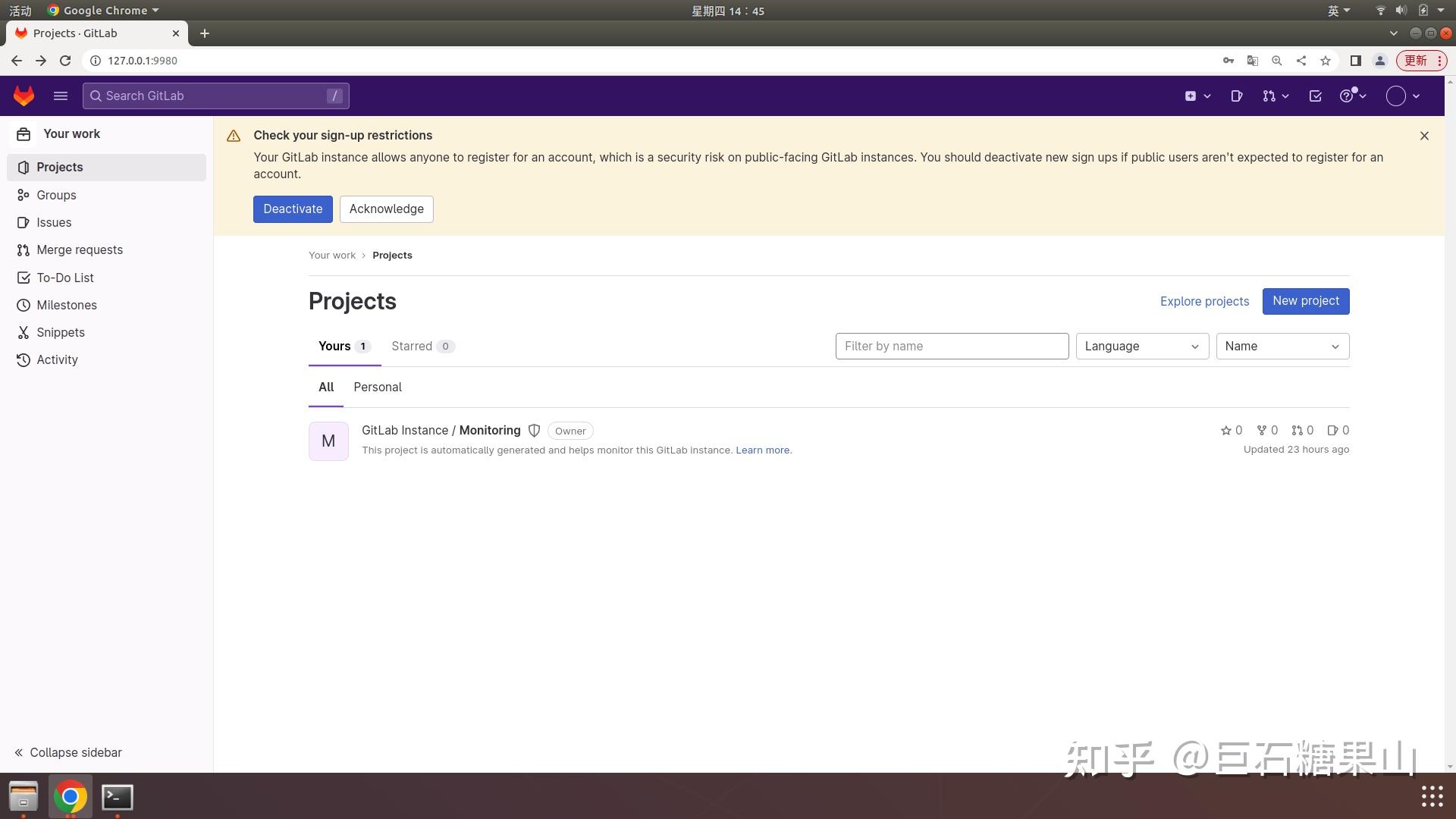
Task: Dismiss the sign-up restrictions banner
Action: (x=1424, y=136)
